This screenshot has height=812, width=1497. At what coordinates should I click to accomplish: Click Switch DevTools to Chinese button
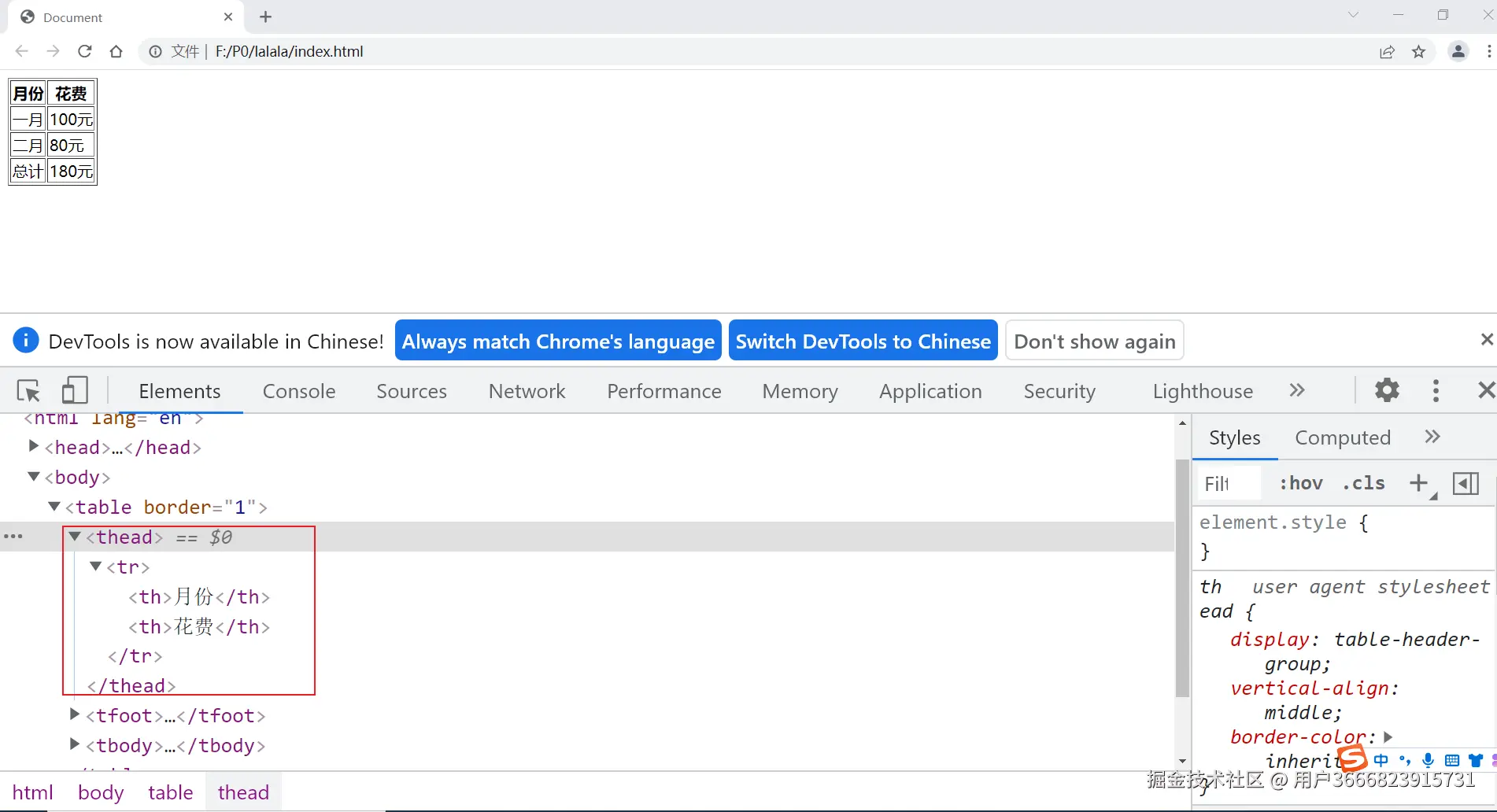(863, 341)
